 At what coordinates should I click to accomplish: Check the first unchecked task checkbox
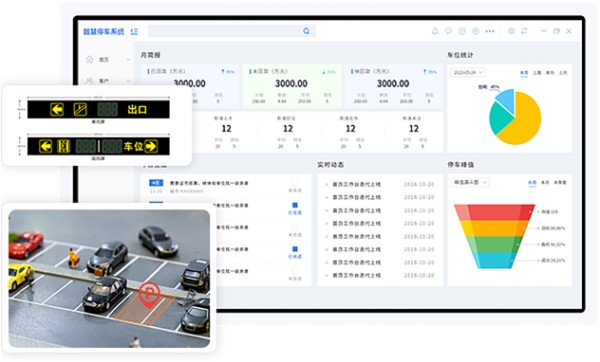[x=295, y=183]
